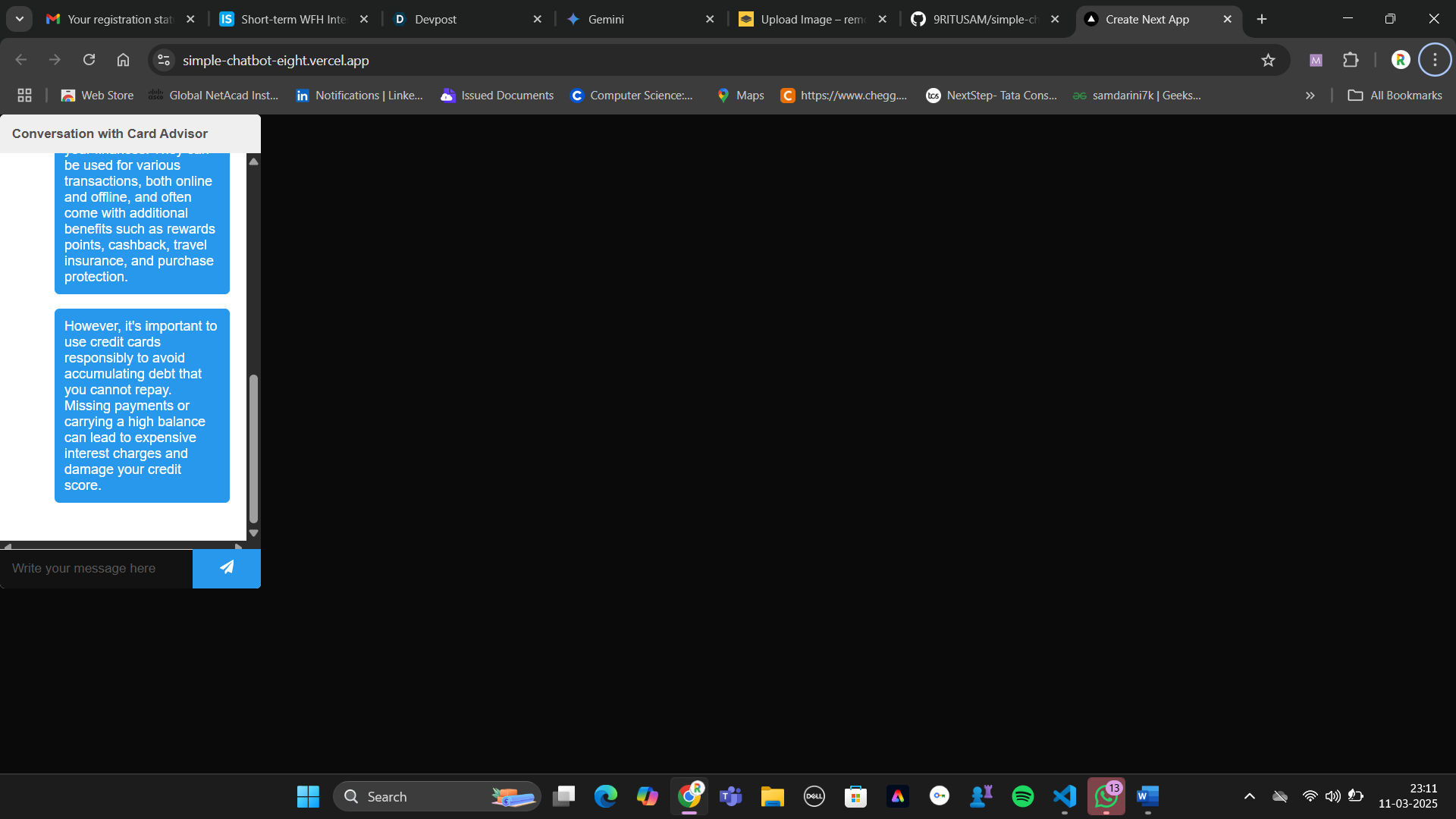Viewport: 1456px width, 819px height.
Task: Open Spotify from the taskbar
Action: pyautogui.click(x=1022, y=796)
